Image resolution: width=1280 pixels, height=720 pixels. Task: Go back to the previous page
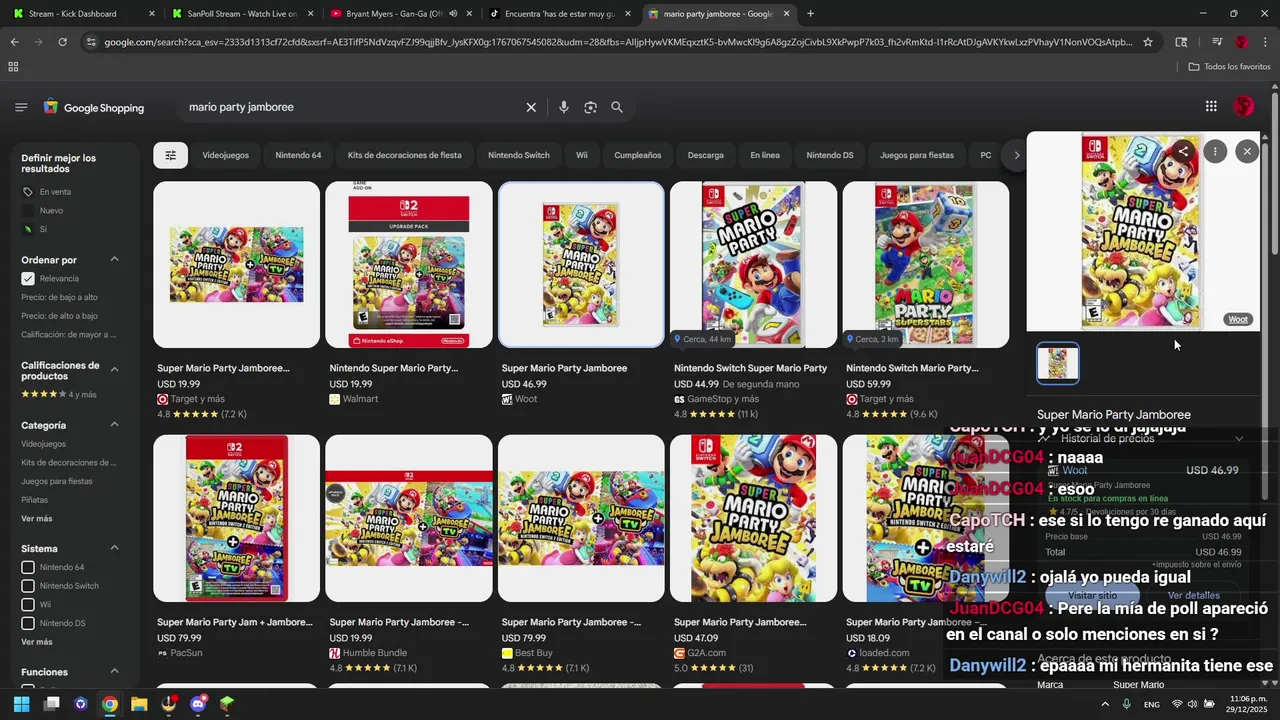click(x=14, y=42)
